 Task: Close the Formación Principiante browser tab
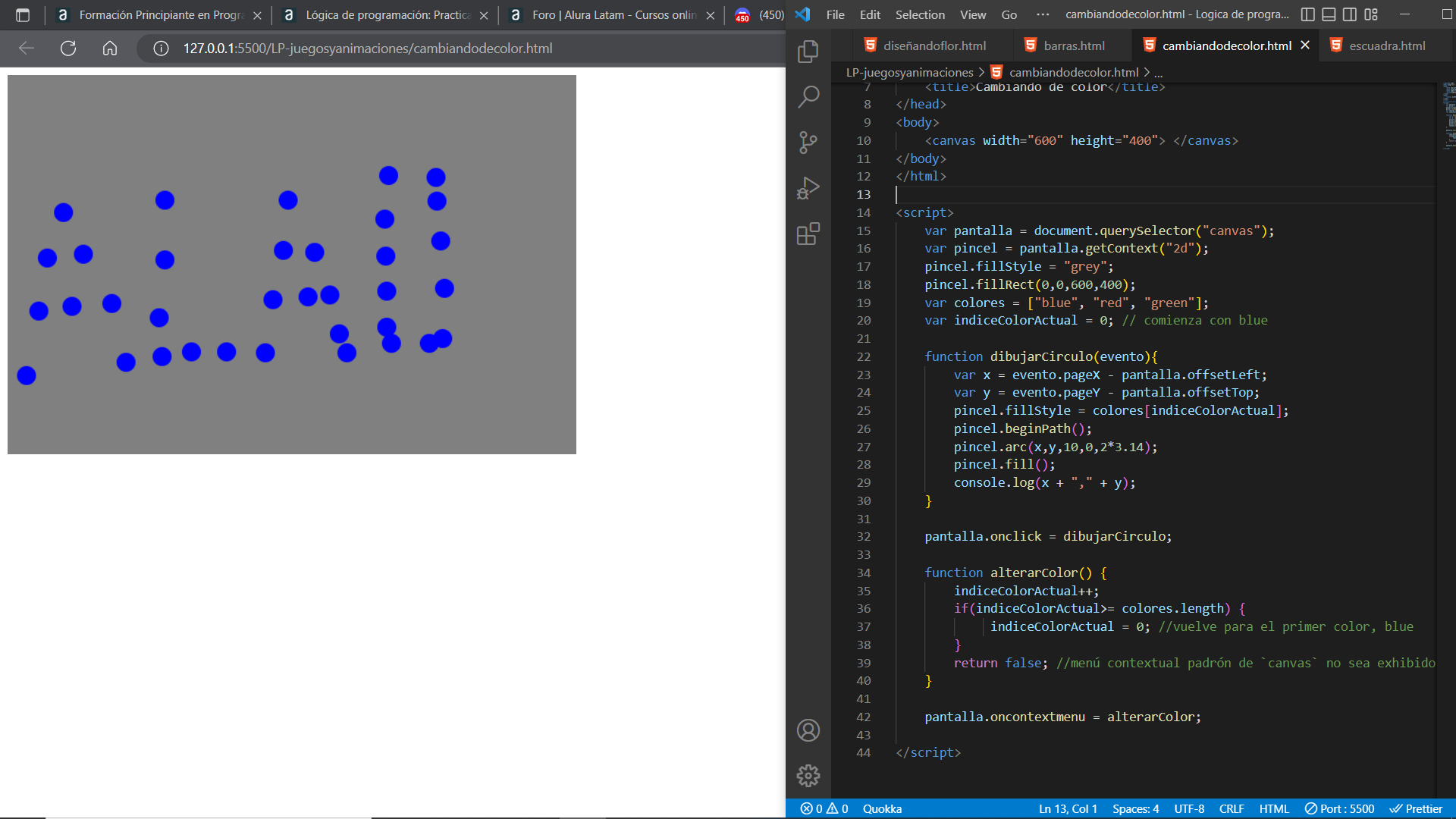(x=257, y=15)
